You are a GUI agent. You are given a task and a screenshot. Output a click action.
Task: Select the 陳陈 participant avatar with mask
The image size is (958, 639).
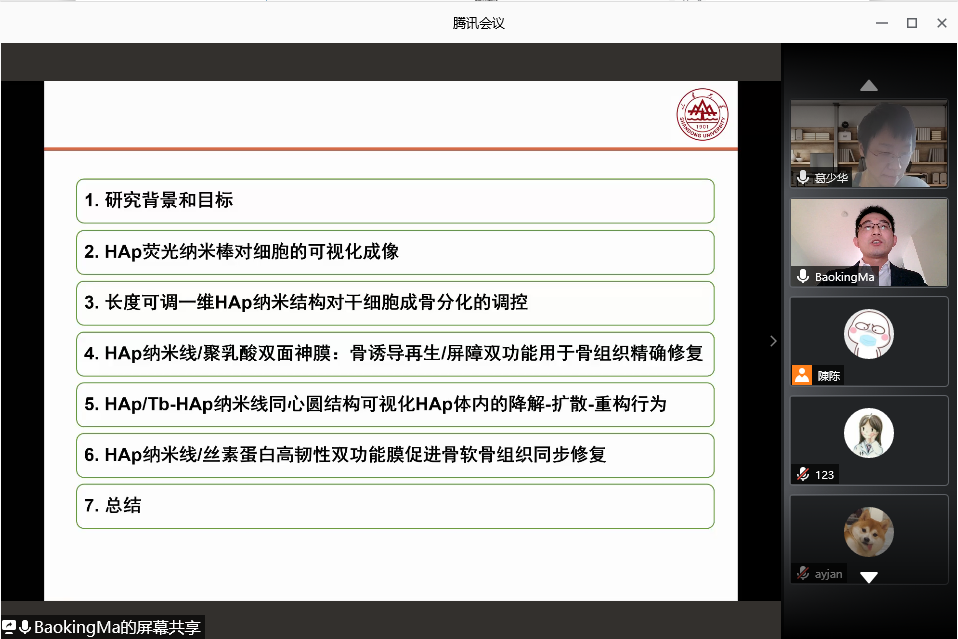pyautogui.click(x=869, y=334)
